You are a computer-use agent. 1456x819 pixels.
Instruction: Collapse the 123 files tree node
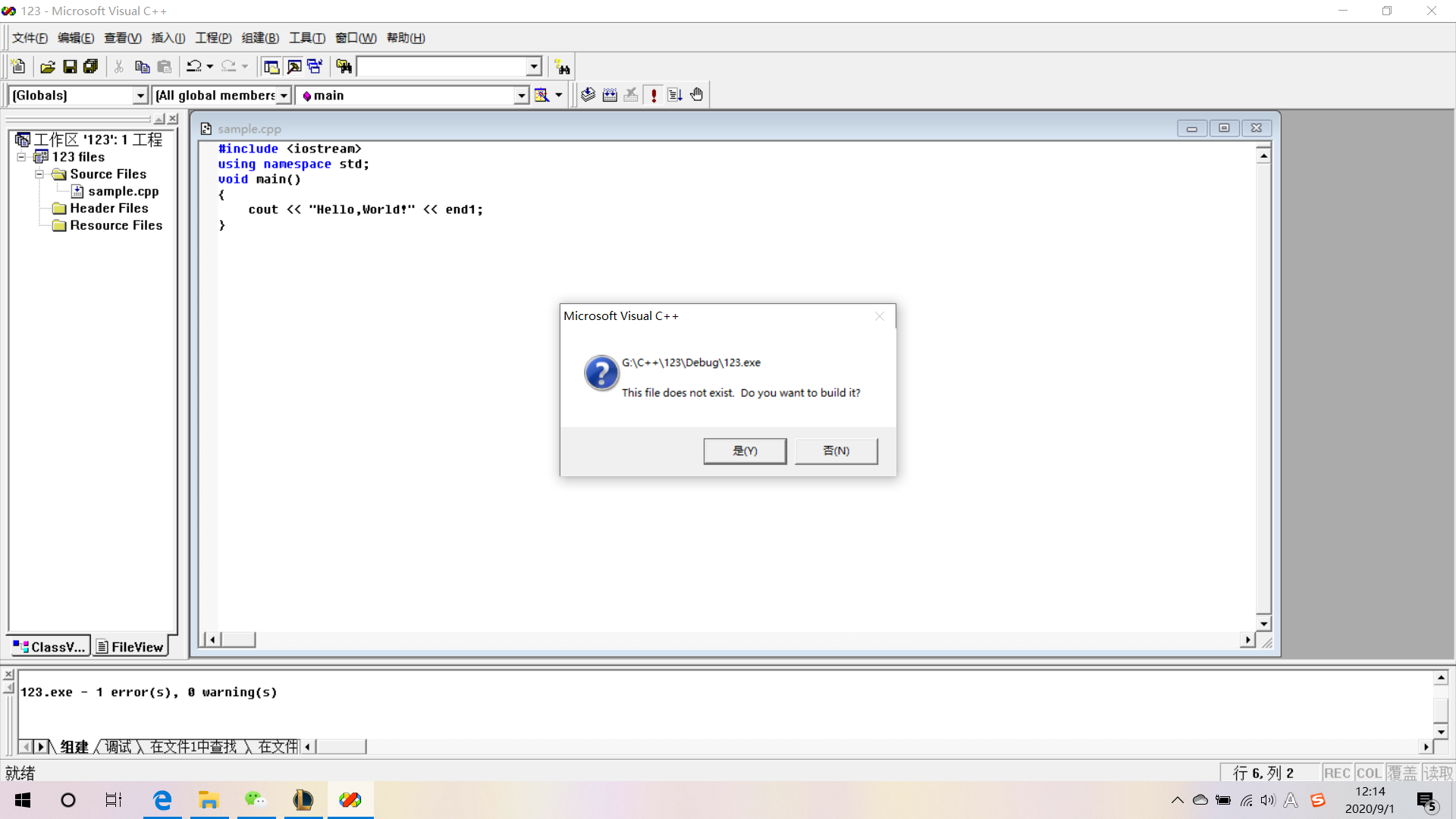coord(21,157)
